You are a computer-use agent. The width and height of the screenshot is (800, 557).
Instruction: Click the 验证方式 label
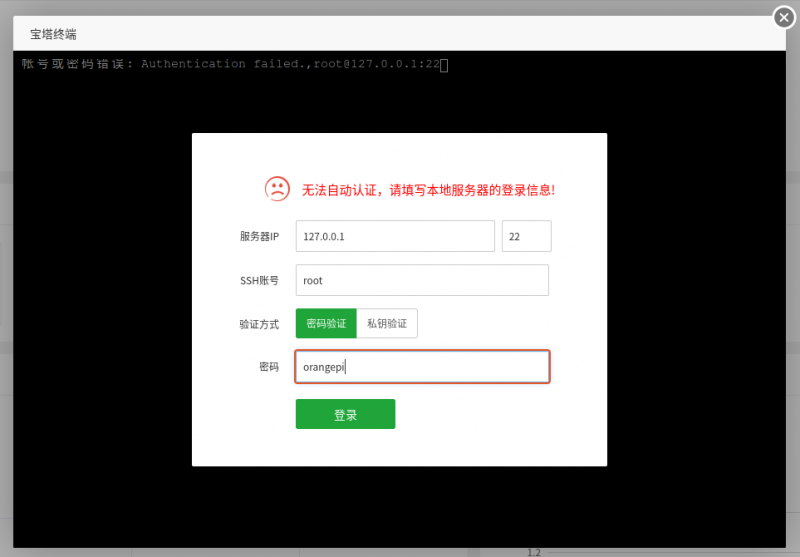click(259, 324)
